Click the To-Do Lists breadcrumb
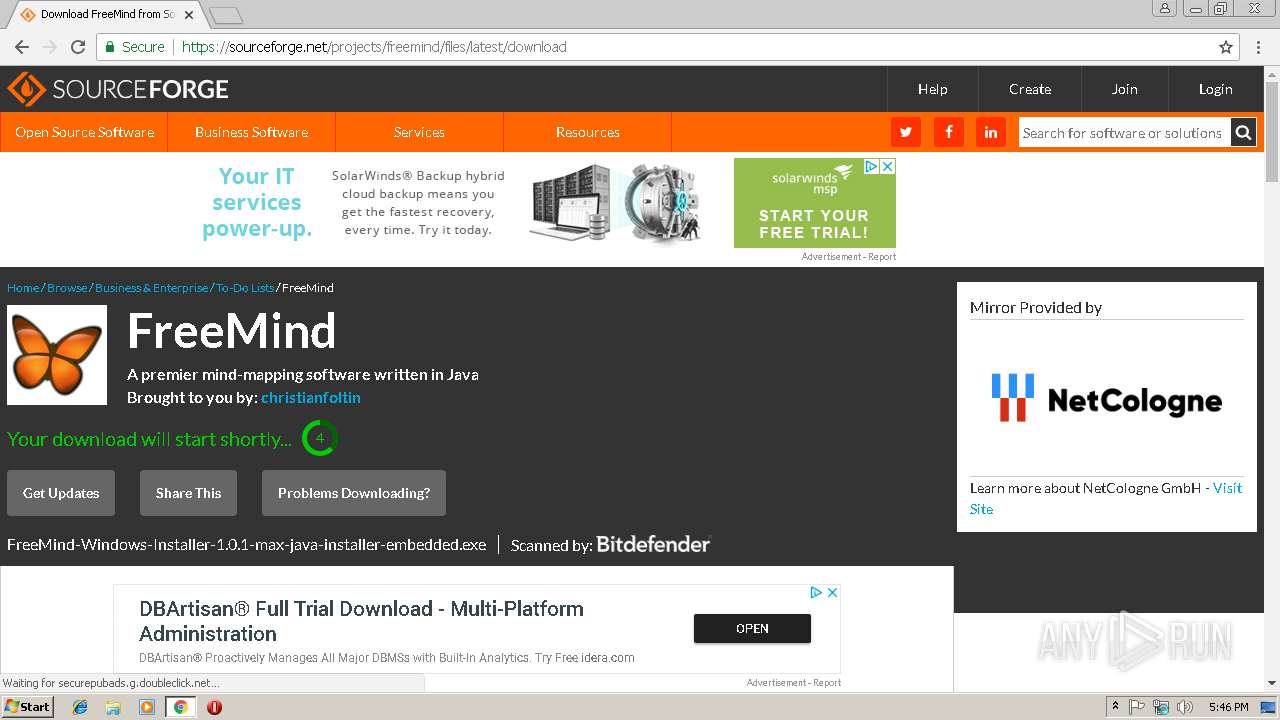 245,288
